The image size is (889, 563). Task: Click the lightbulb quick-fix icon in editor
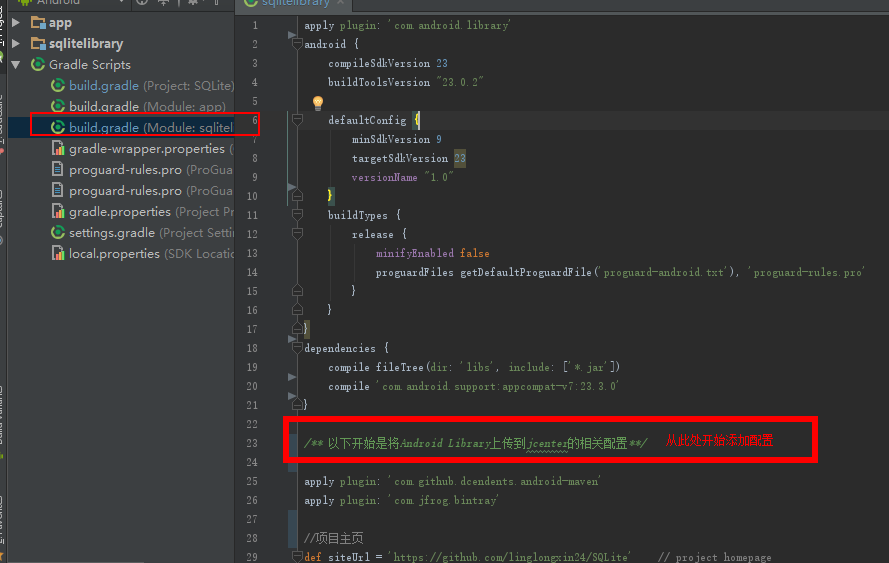318,103
